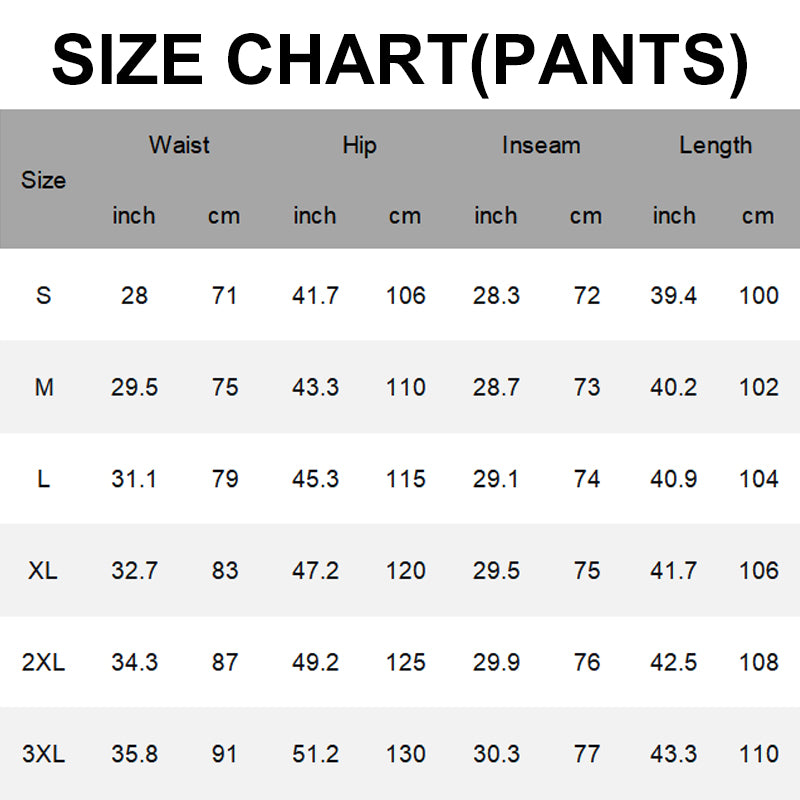The width and height of the screenshot is (800, 800).
Task: Click length inch value 39.4 for S
Action: [x=674, y=296]
